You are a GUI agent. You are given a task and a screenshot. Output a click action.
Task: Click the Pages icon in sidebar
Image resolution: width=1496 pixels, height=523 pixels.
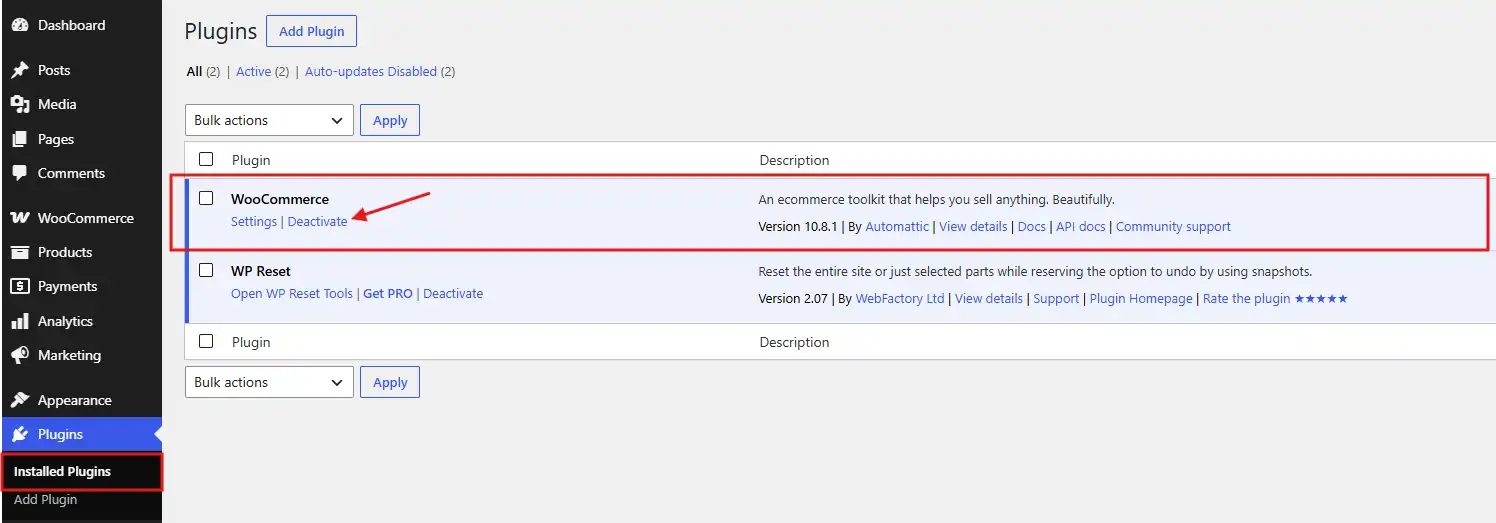19,139
